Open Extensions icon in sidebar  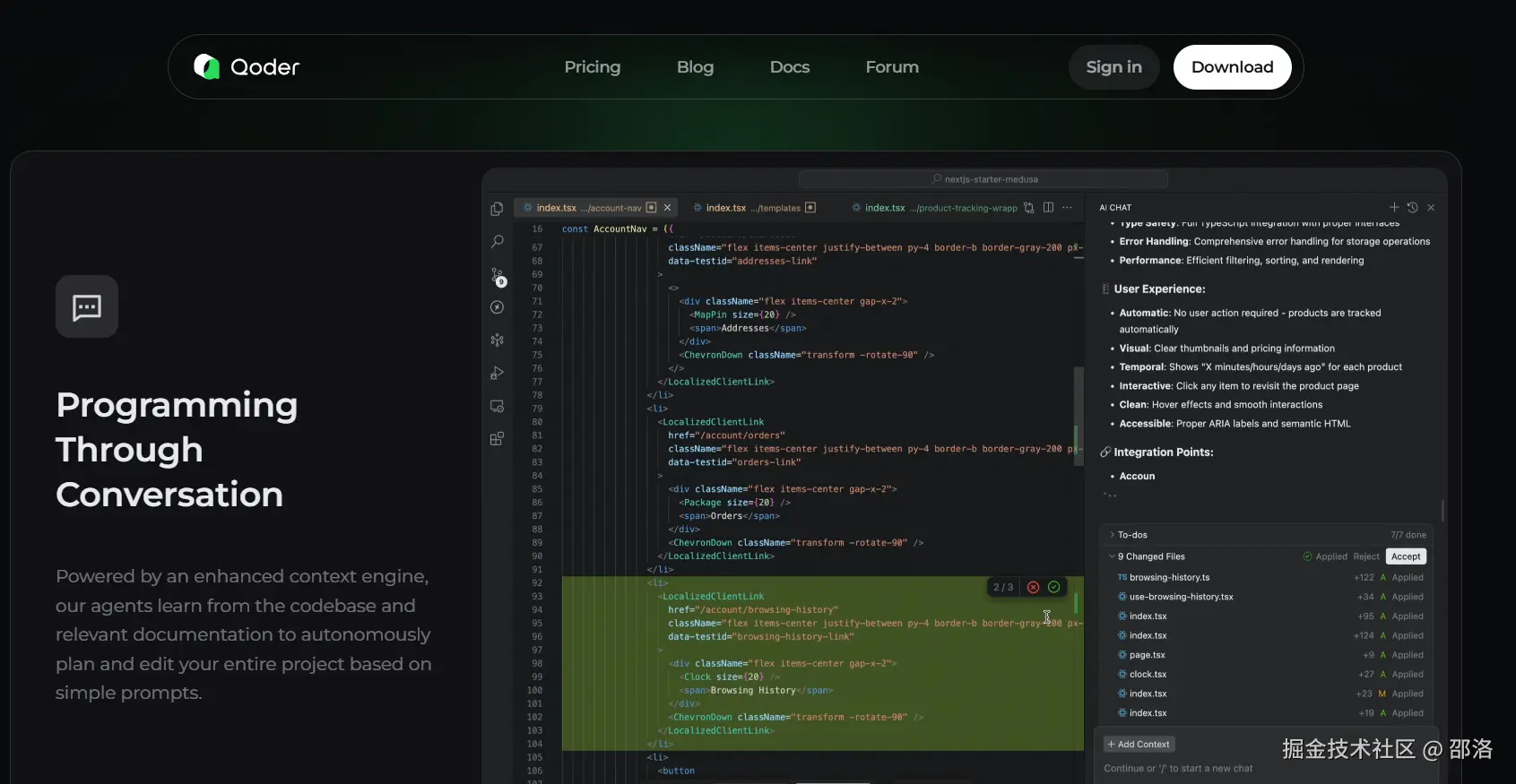point(497,439)
